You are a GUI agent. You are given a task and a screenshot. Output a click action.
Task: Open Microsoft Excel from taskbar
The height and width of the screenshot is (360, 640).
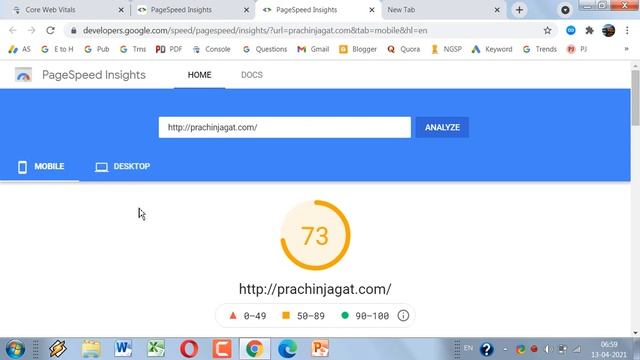pyautogui.click(x=156, y=349)
